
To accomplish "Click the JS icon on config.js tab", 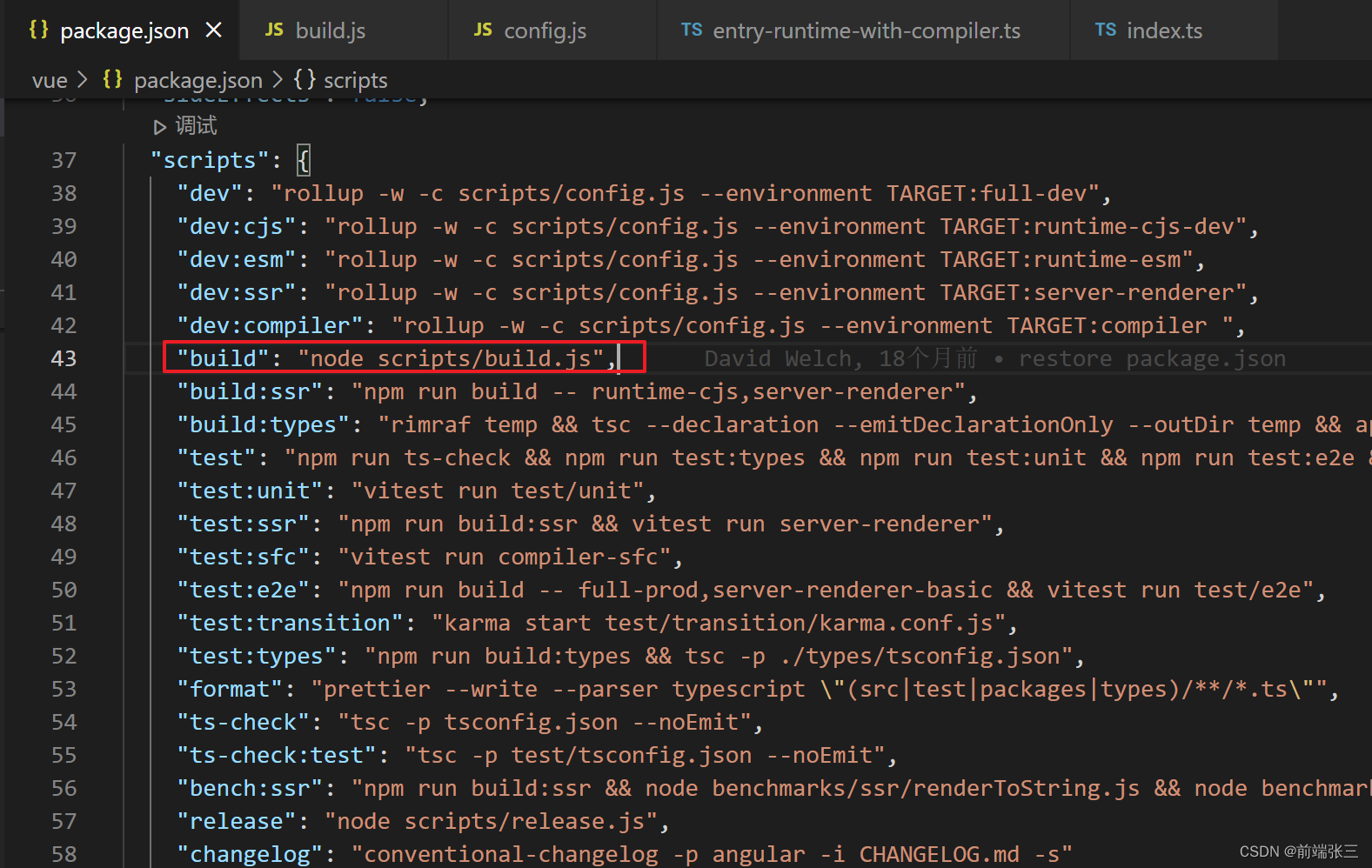I will (x=483, y=30).
